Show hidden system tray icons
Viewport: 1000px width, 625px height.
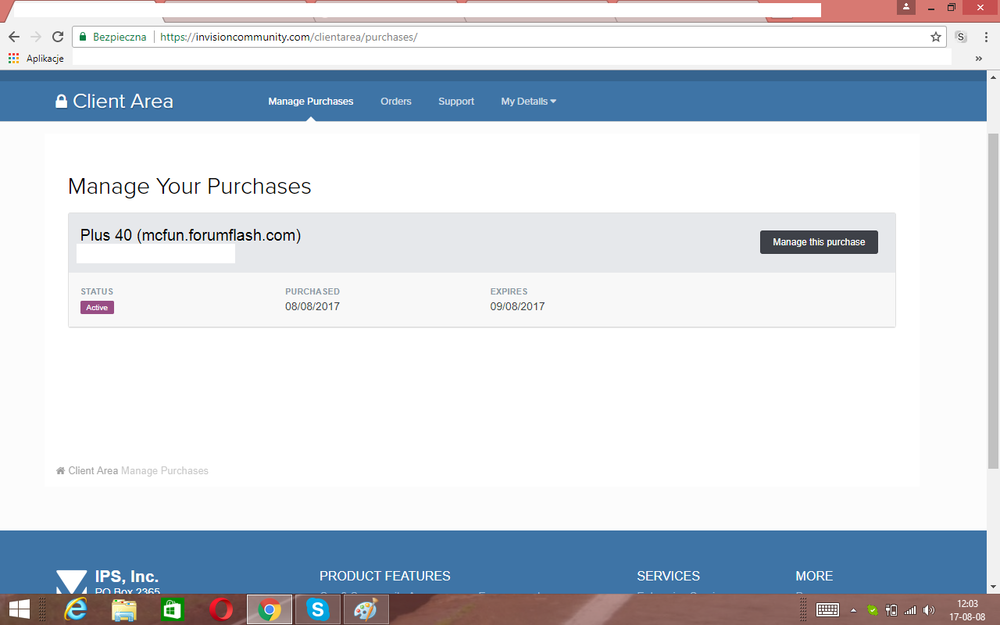pyautogui.click(x=853, y=610)
